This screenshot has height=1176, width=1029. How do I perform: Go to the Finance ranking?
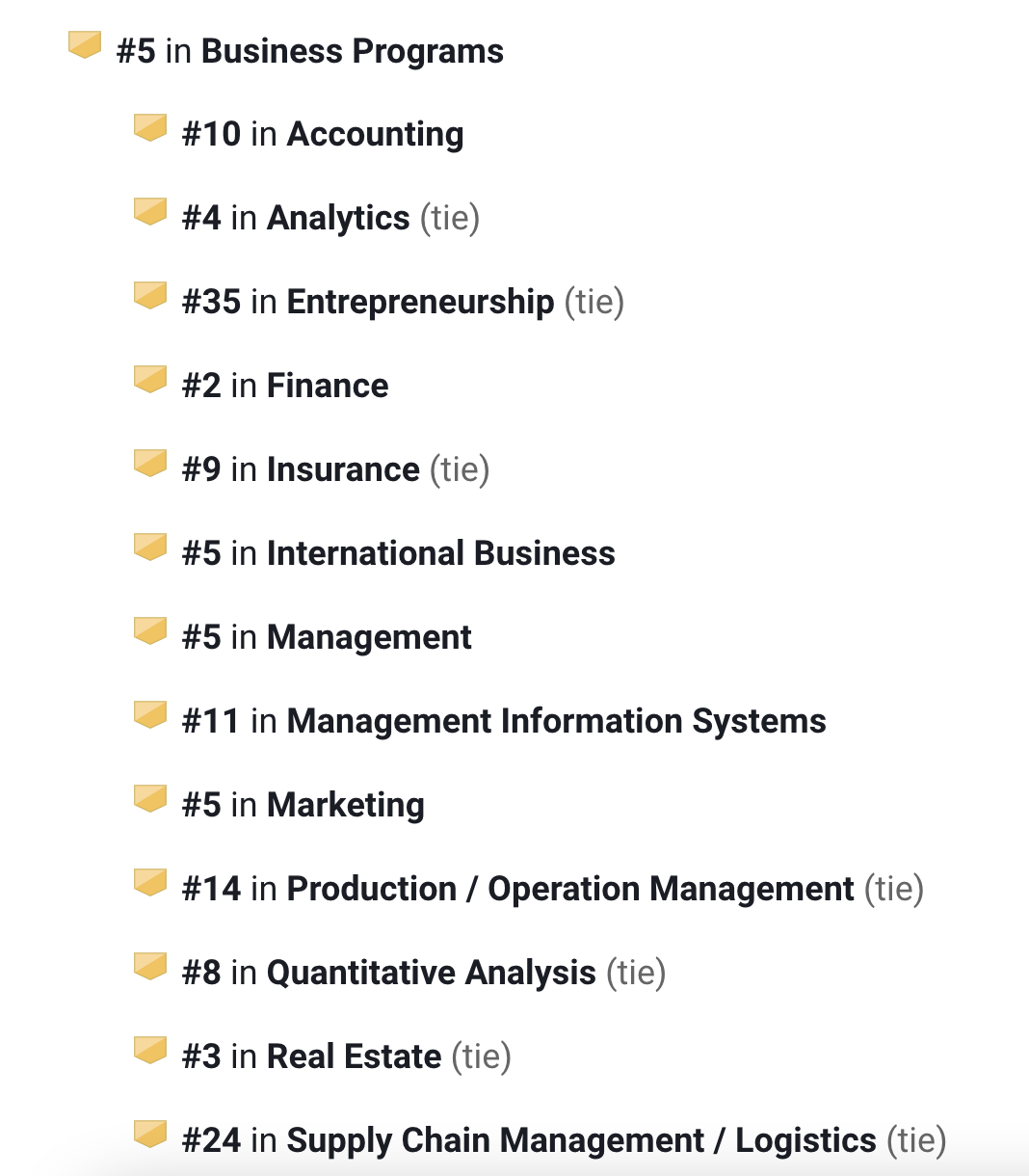coord(328,386)
